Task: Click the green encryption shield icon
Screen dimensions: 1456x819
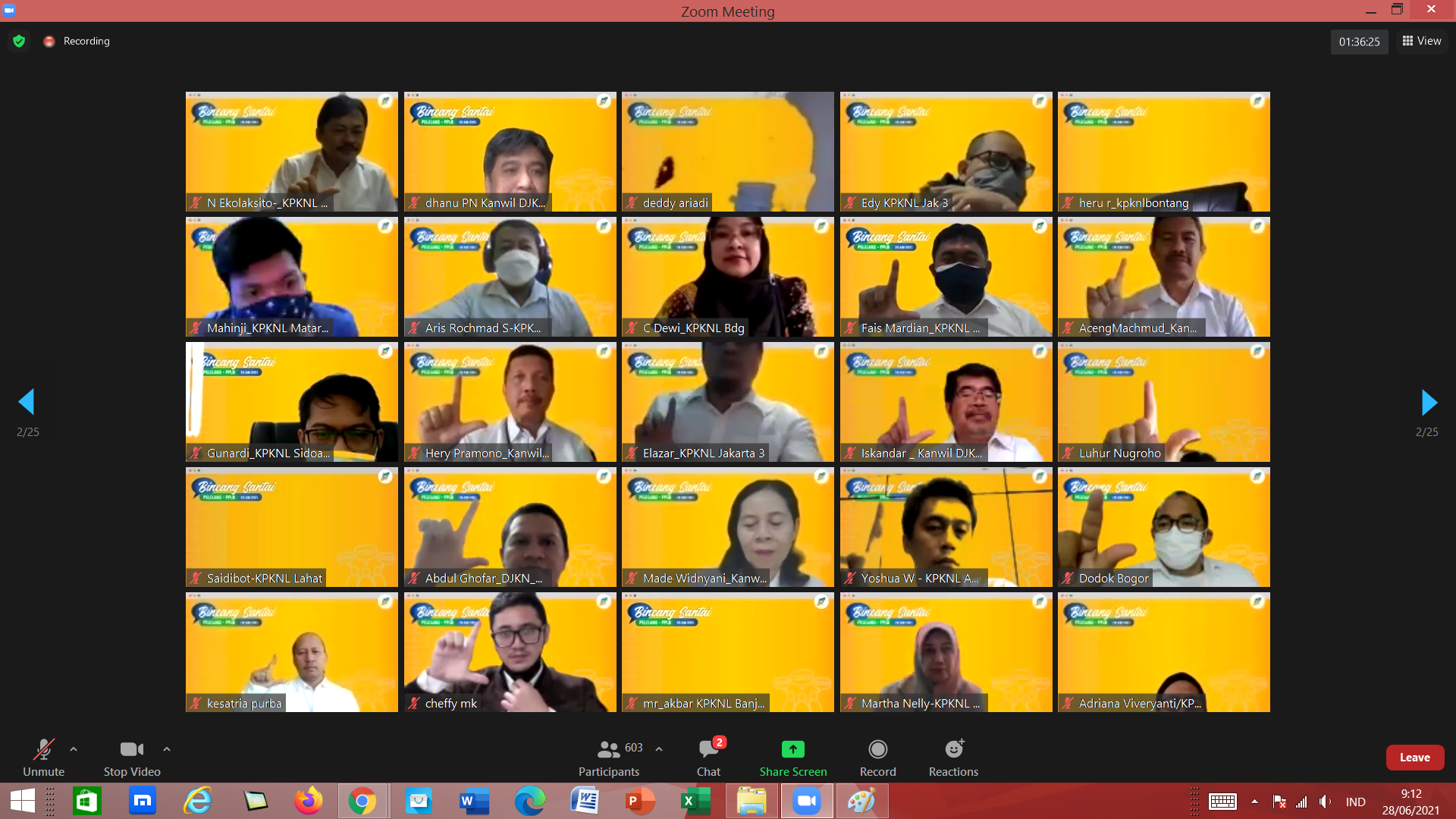Action: (19, 41)
